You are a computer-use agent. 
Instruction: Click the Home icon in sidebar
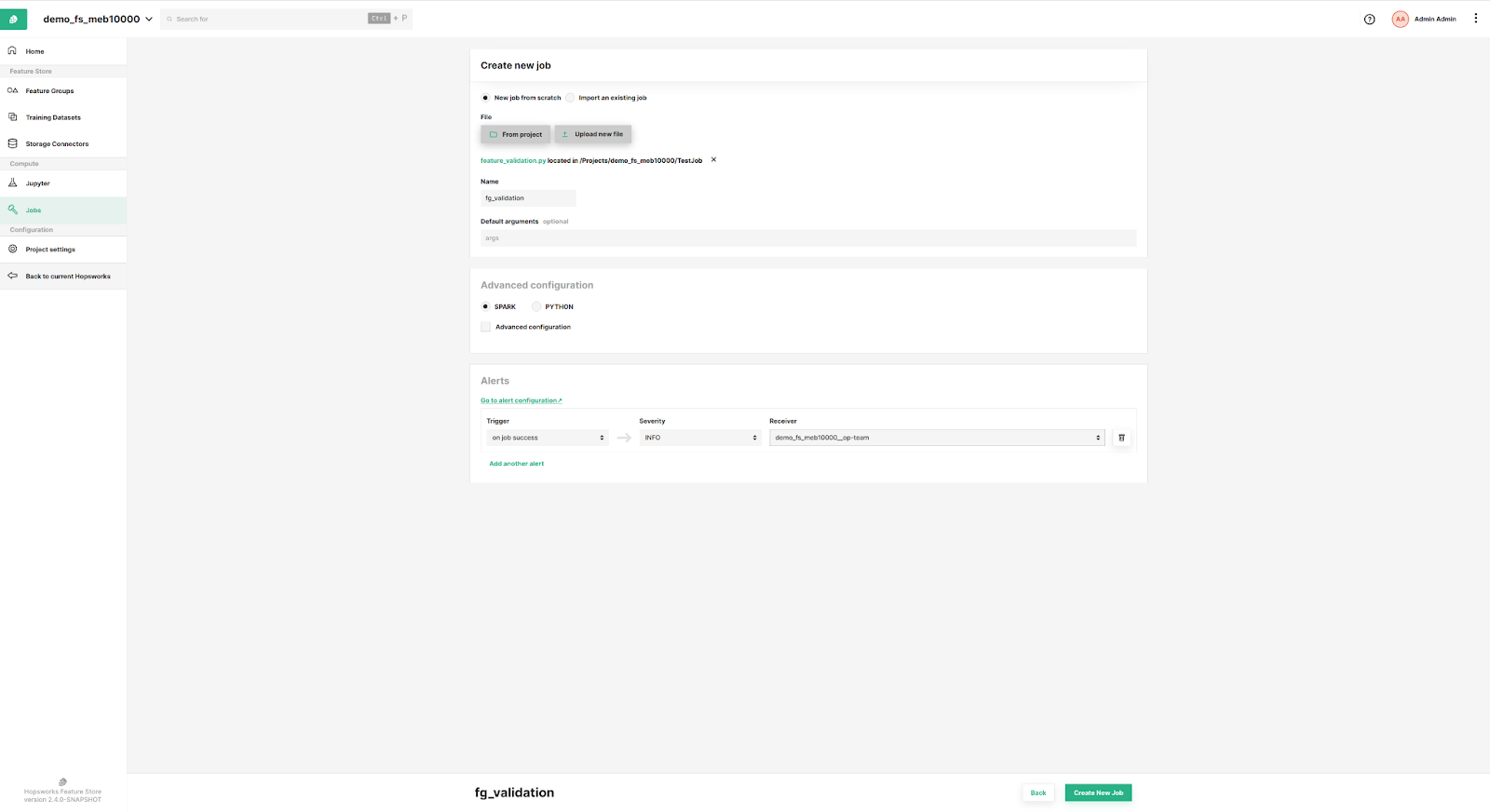tap(13, 50)
